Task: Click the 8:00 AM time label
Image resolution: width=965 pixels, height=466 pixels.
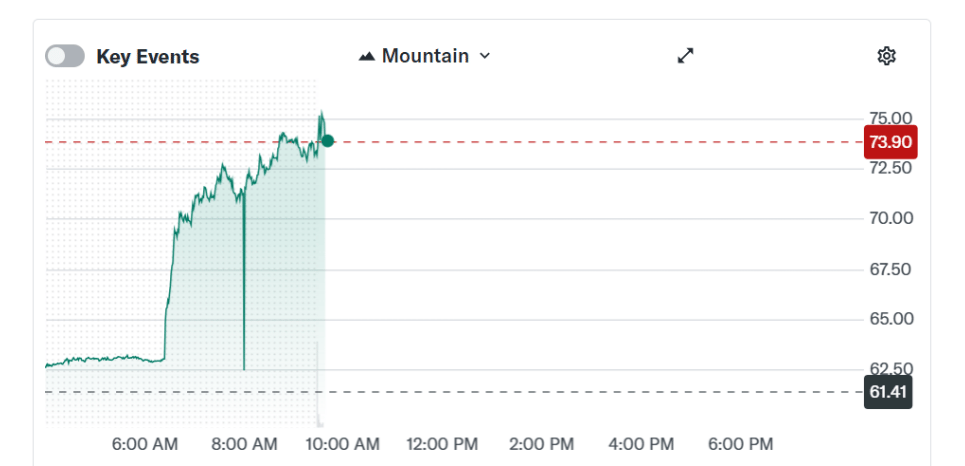Action: [244, 444]
